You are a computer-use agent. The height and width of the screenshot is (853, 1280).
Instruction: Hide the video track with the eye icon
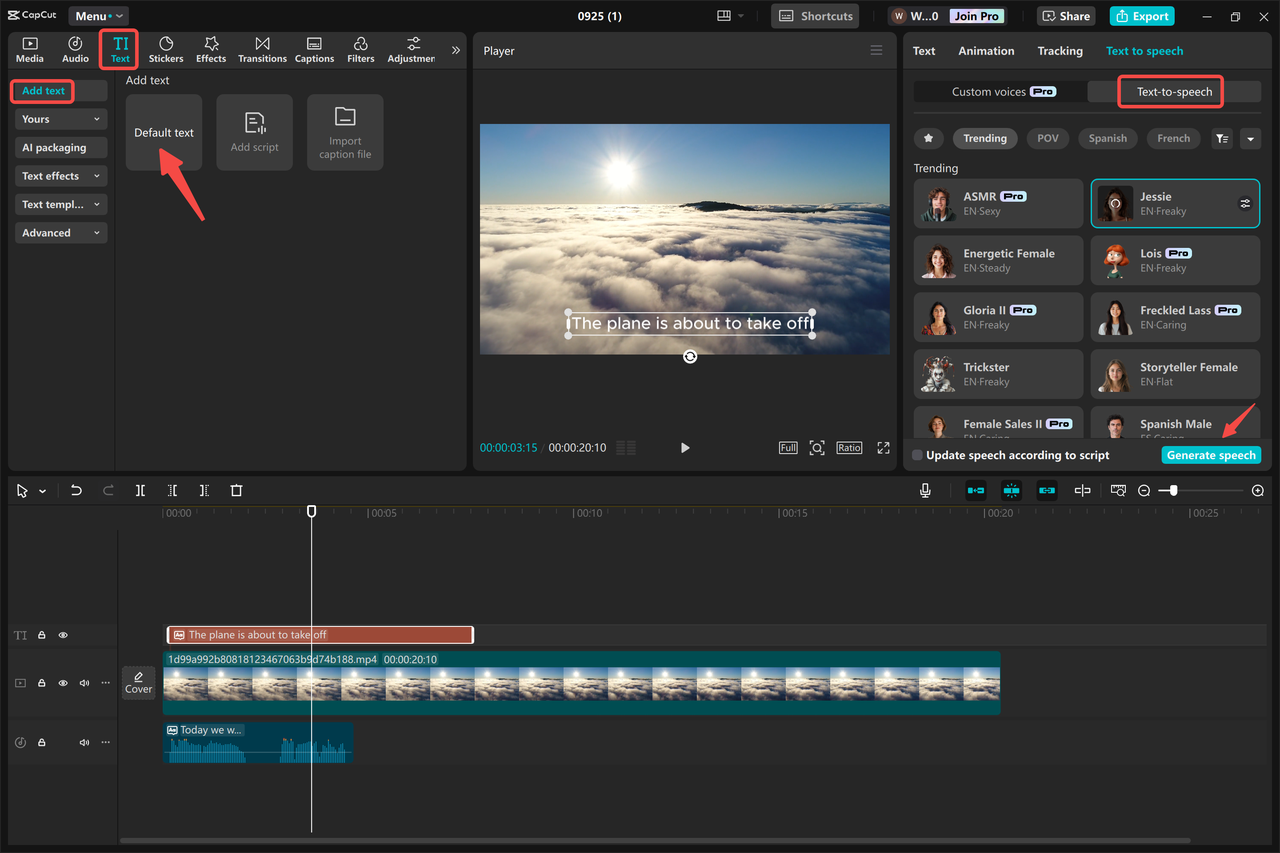[63, 683]
